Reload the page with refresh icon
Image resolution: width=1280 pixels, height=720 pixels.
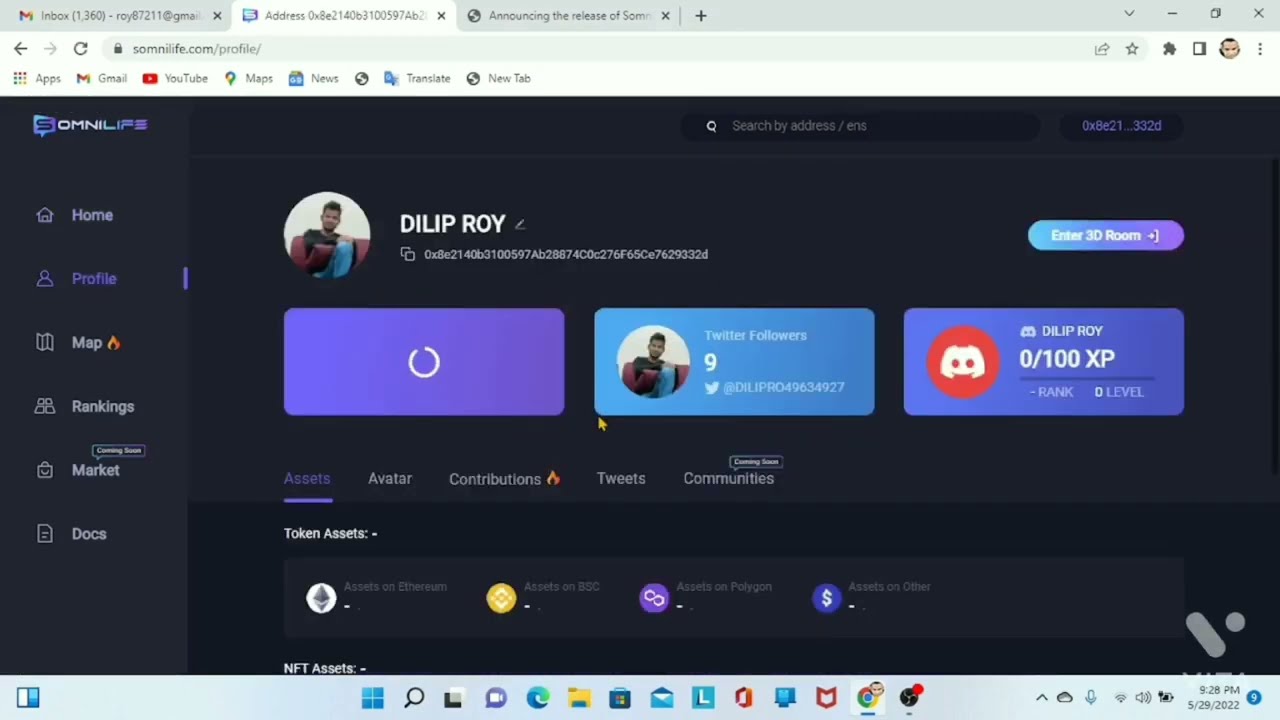coord(81,48)
